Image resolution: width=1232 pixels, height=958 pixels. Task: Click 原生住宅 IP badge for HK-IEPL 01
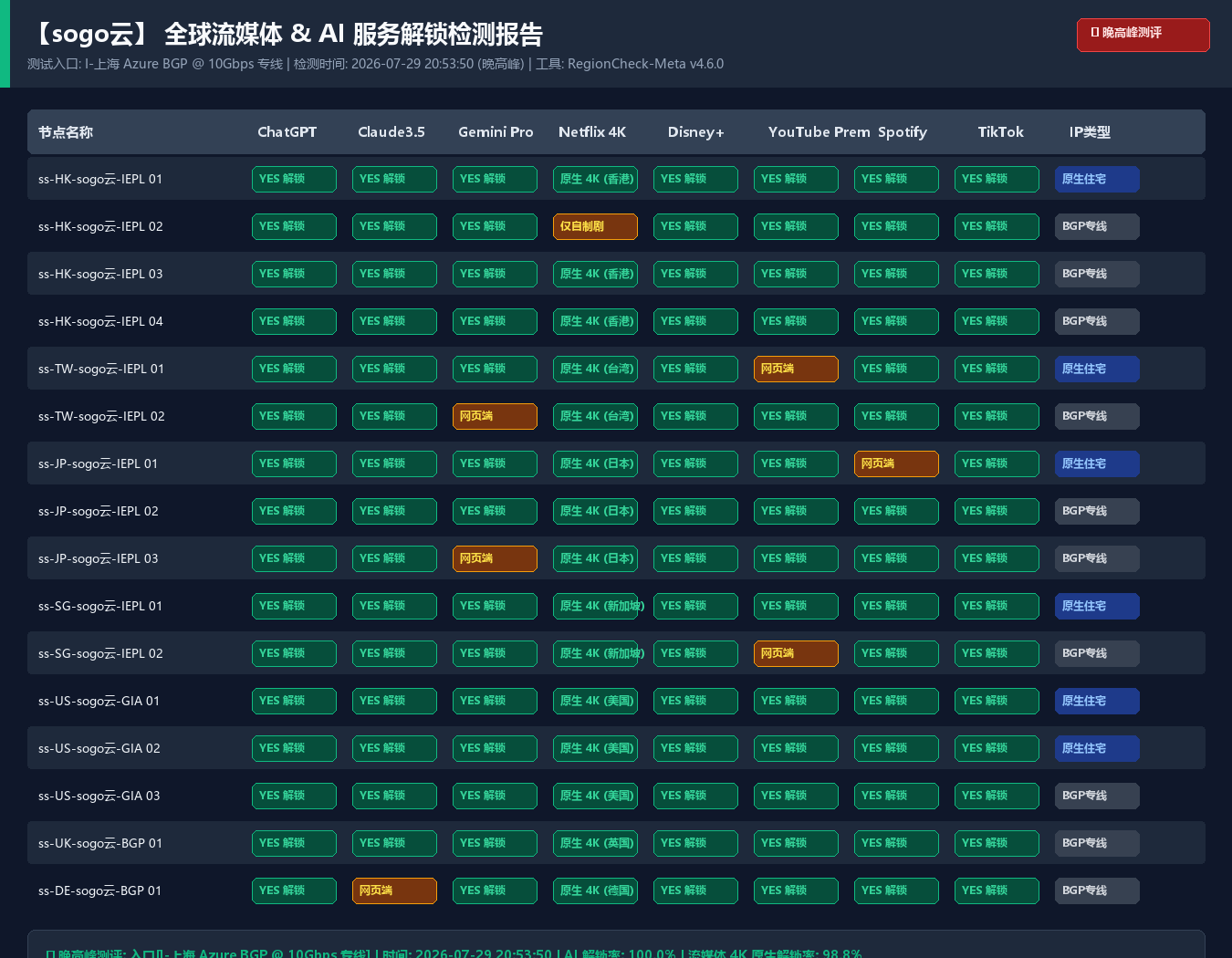(1097, 179)
